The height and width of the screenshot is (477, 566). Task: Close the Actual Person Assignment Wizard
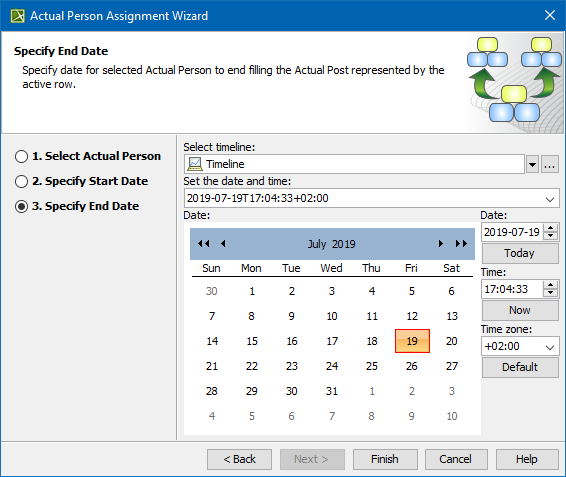[550, 15]
